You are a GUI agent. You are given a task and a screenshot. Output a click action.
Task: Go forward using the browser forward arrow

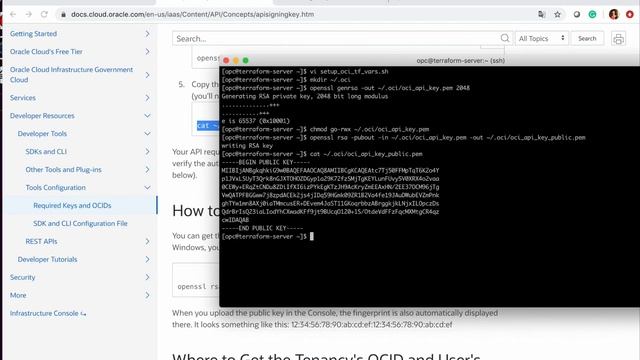coord(29,14)
